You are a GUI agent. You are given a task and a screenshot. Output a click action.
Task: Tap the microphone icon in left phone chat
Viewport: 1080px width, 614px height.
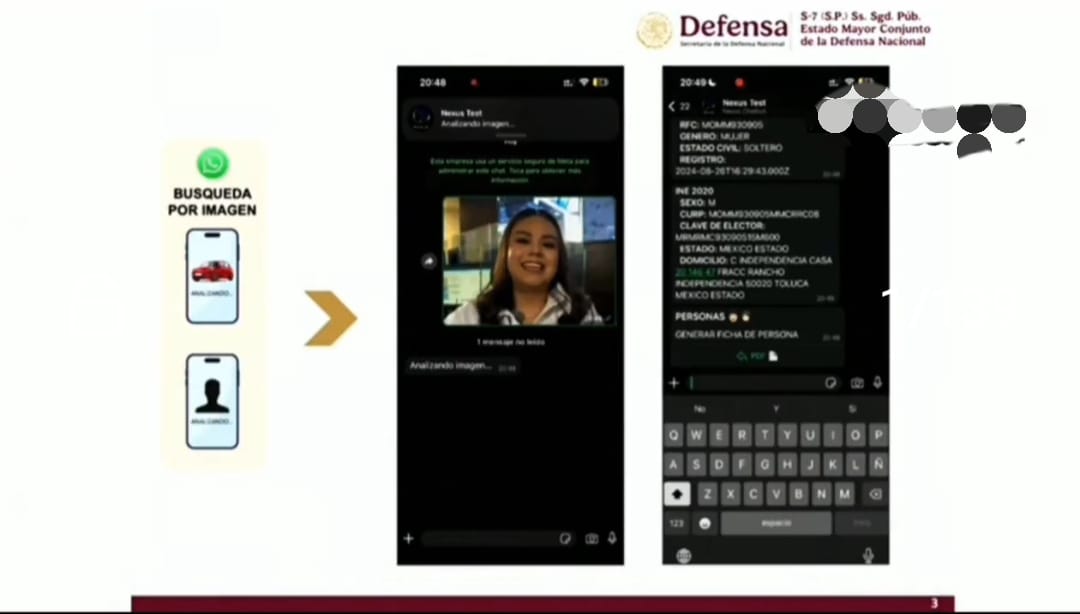[612, 538]
